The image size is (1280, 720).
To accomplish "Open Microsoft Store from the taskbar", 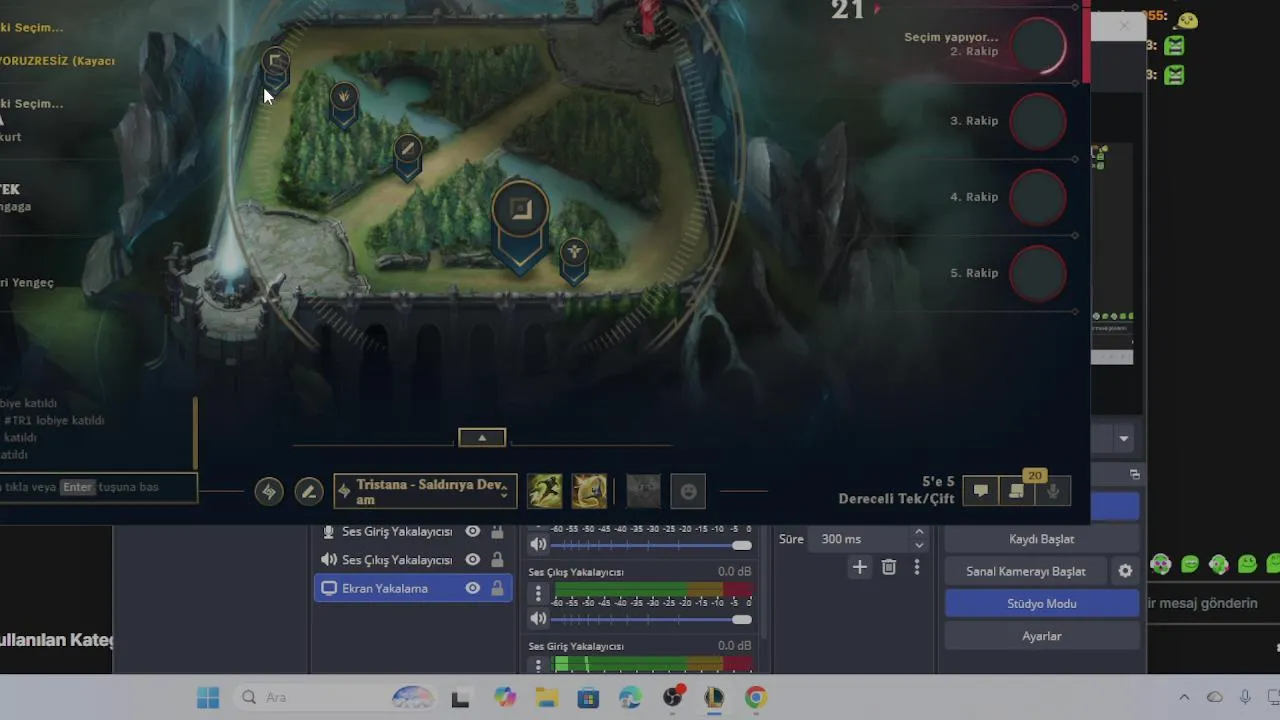I will pos(588,697).
